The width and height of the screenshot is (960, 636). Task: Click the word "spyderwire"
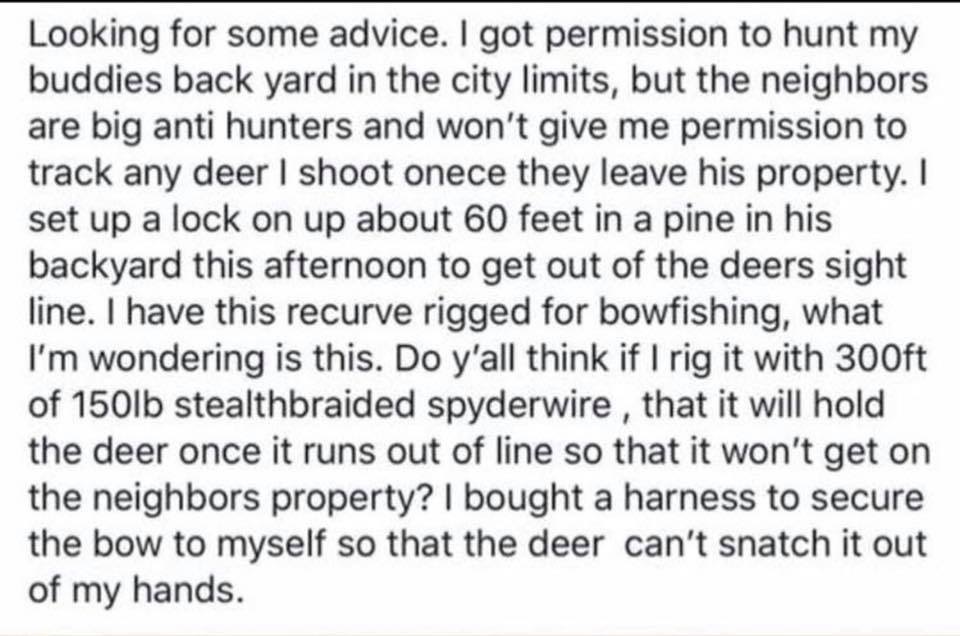coord(520,405)
